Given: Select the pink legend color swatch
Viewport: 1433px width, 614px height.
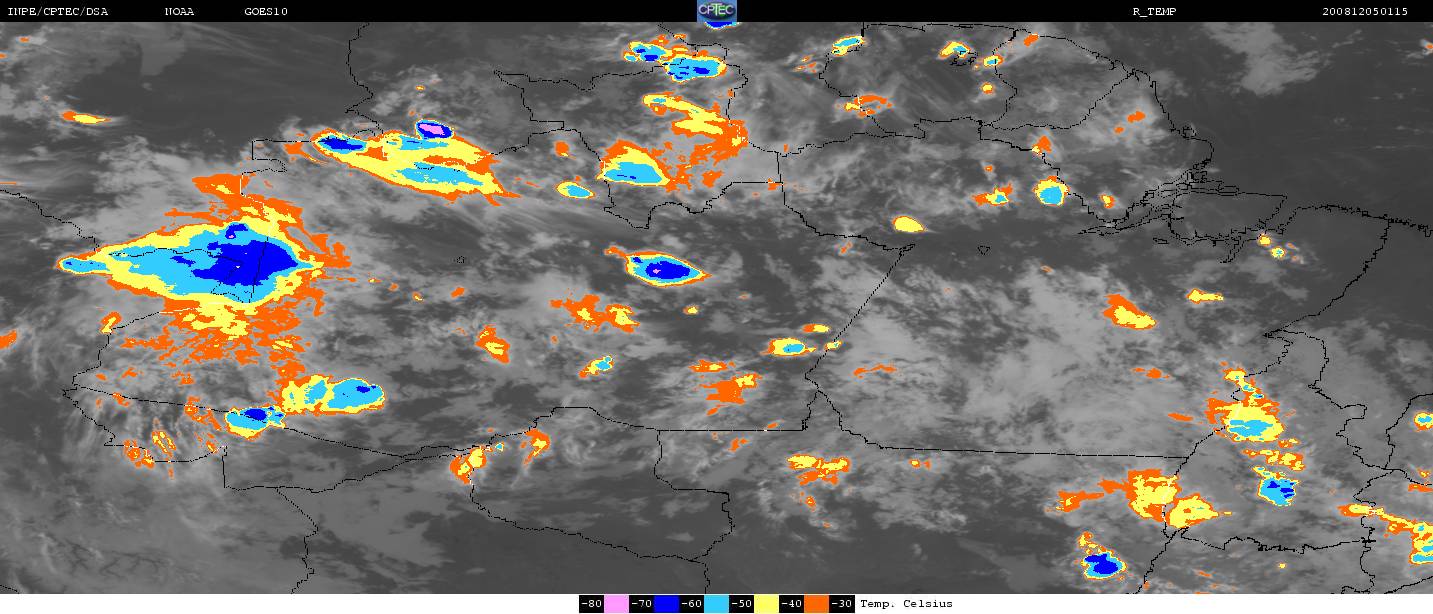Looking at the screenshot, I should coord(617,604).
